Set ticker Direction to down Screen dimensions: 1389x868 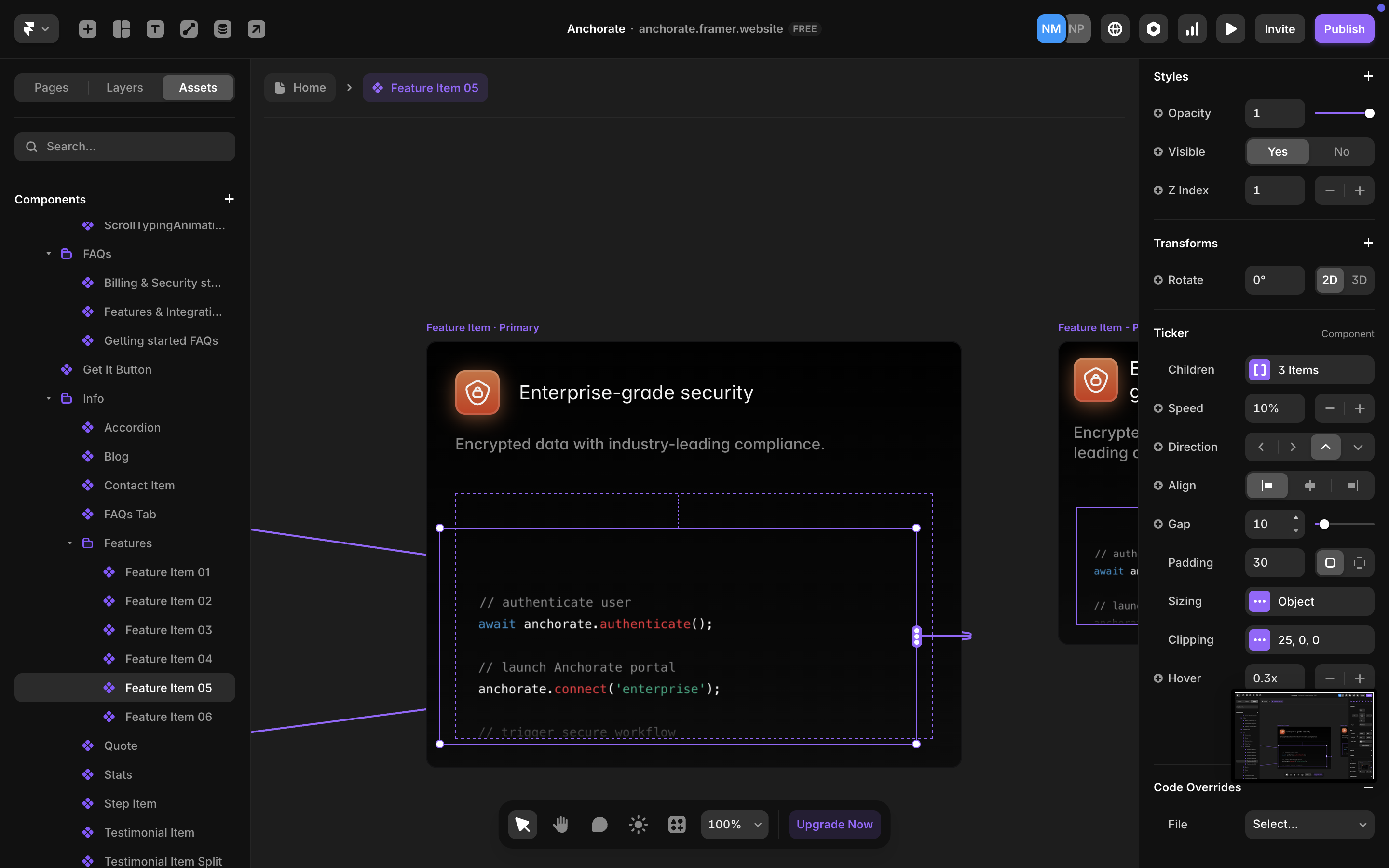1358,447
